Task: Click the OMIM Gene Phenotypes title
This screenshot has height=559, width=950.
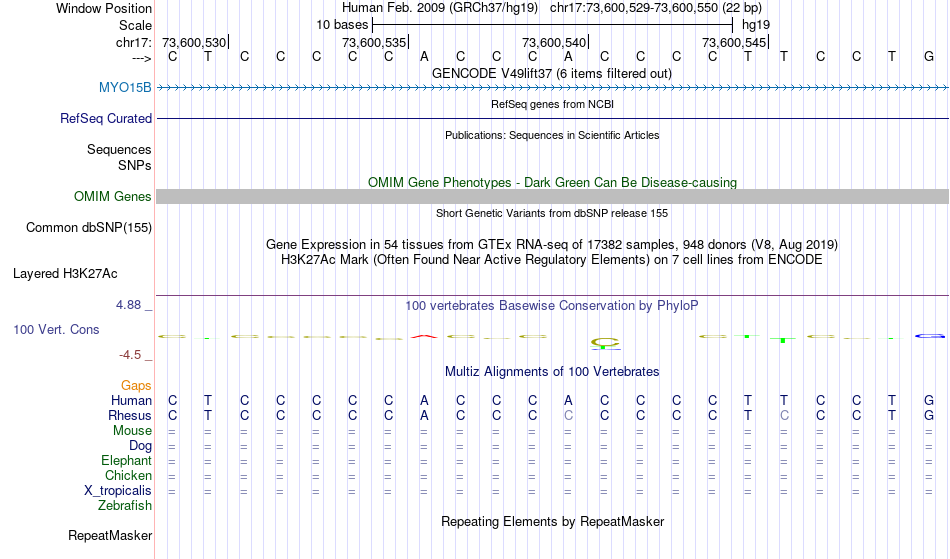Action: point(552,182)
